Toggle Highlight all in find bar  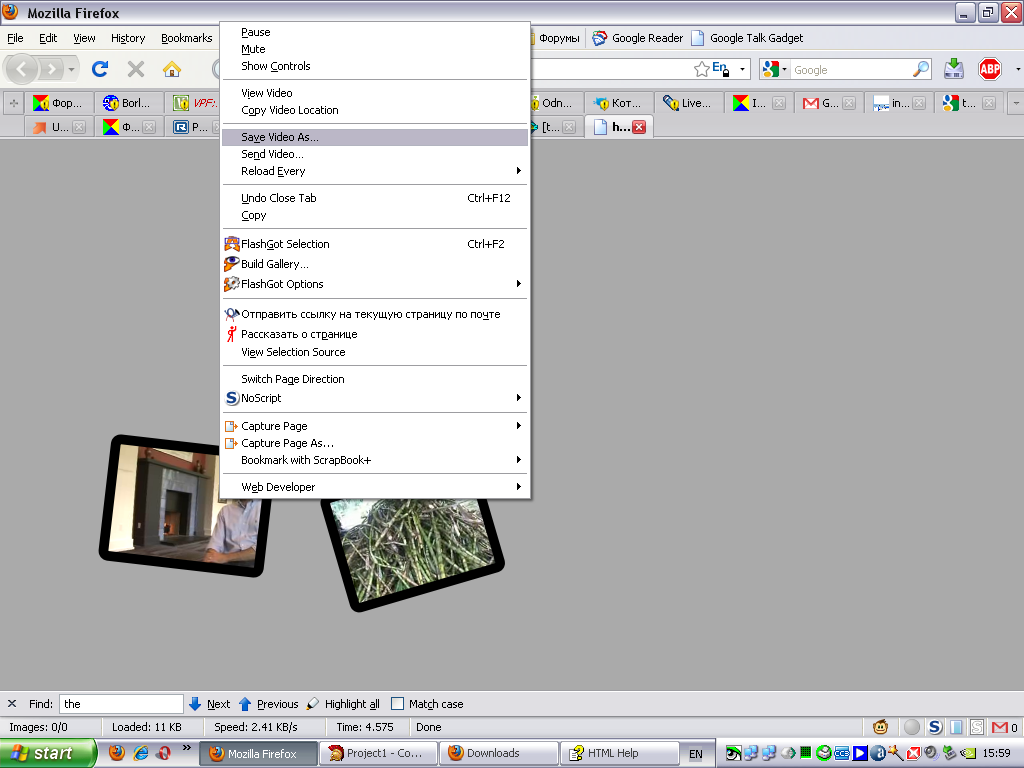(343, 704)
